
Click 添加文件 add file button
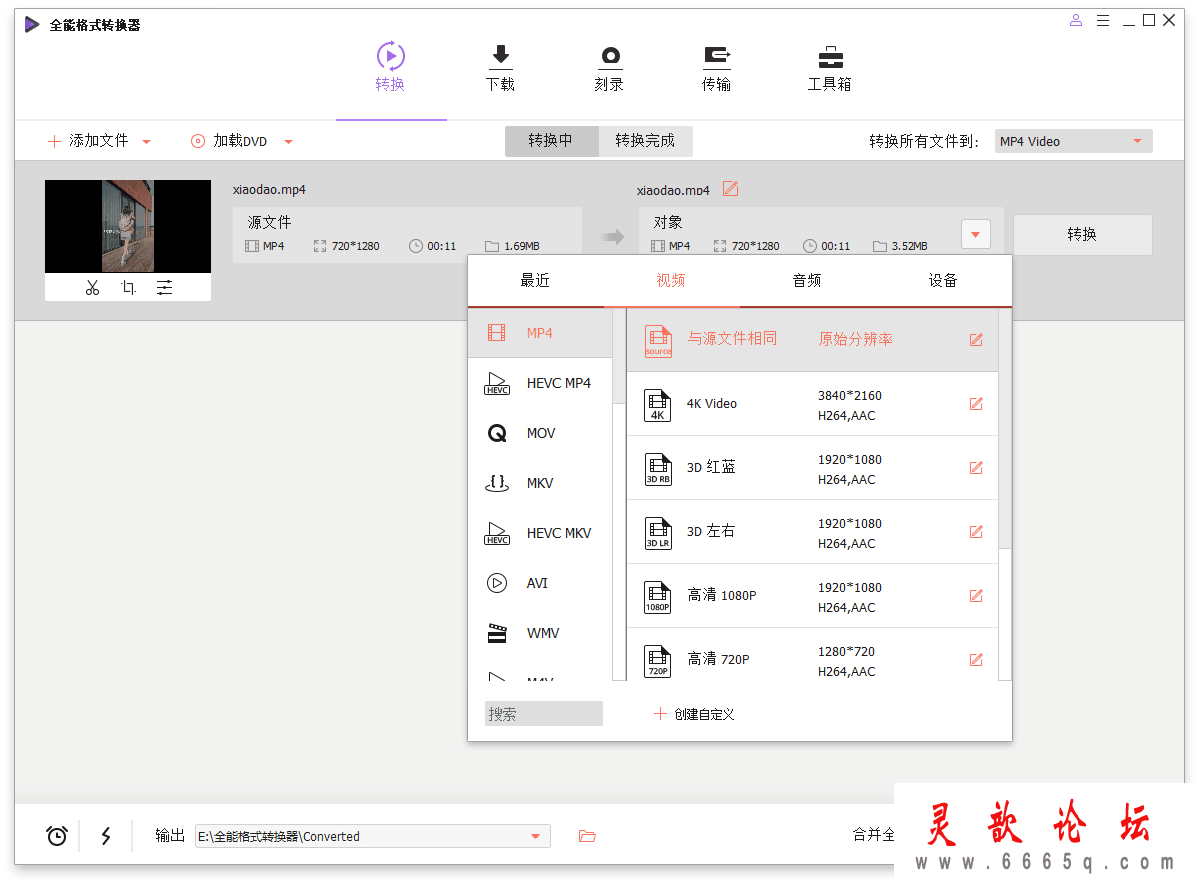coord(89,141)
